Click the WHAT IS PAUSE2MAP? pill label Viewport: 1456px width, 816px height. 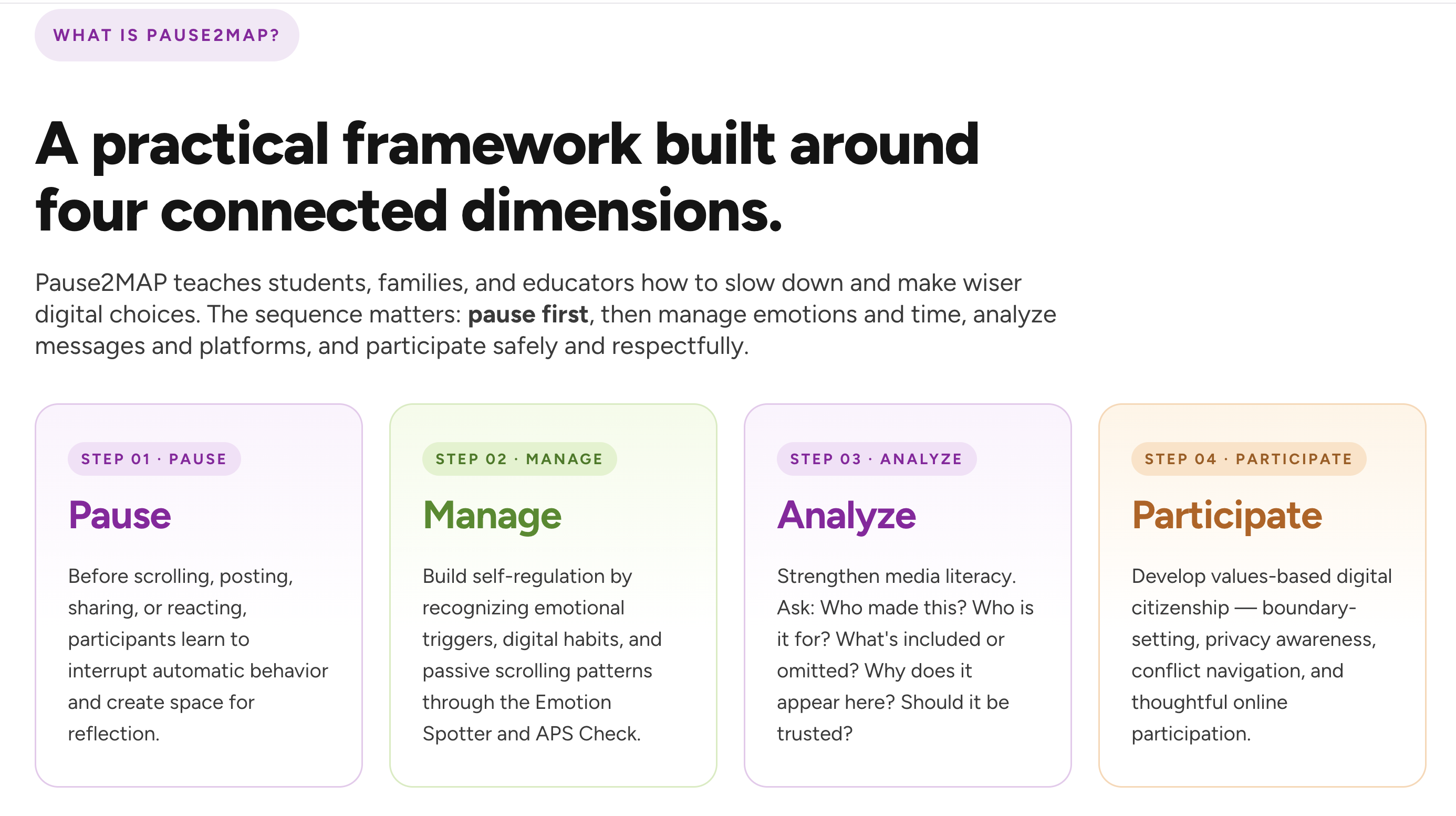(x=167, y=35)
